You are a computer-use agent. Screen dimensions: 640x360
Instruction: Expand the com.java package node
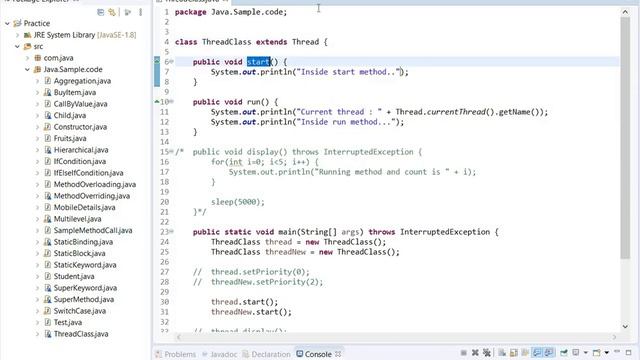point(27,58)
